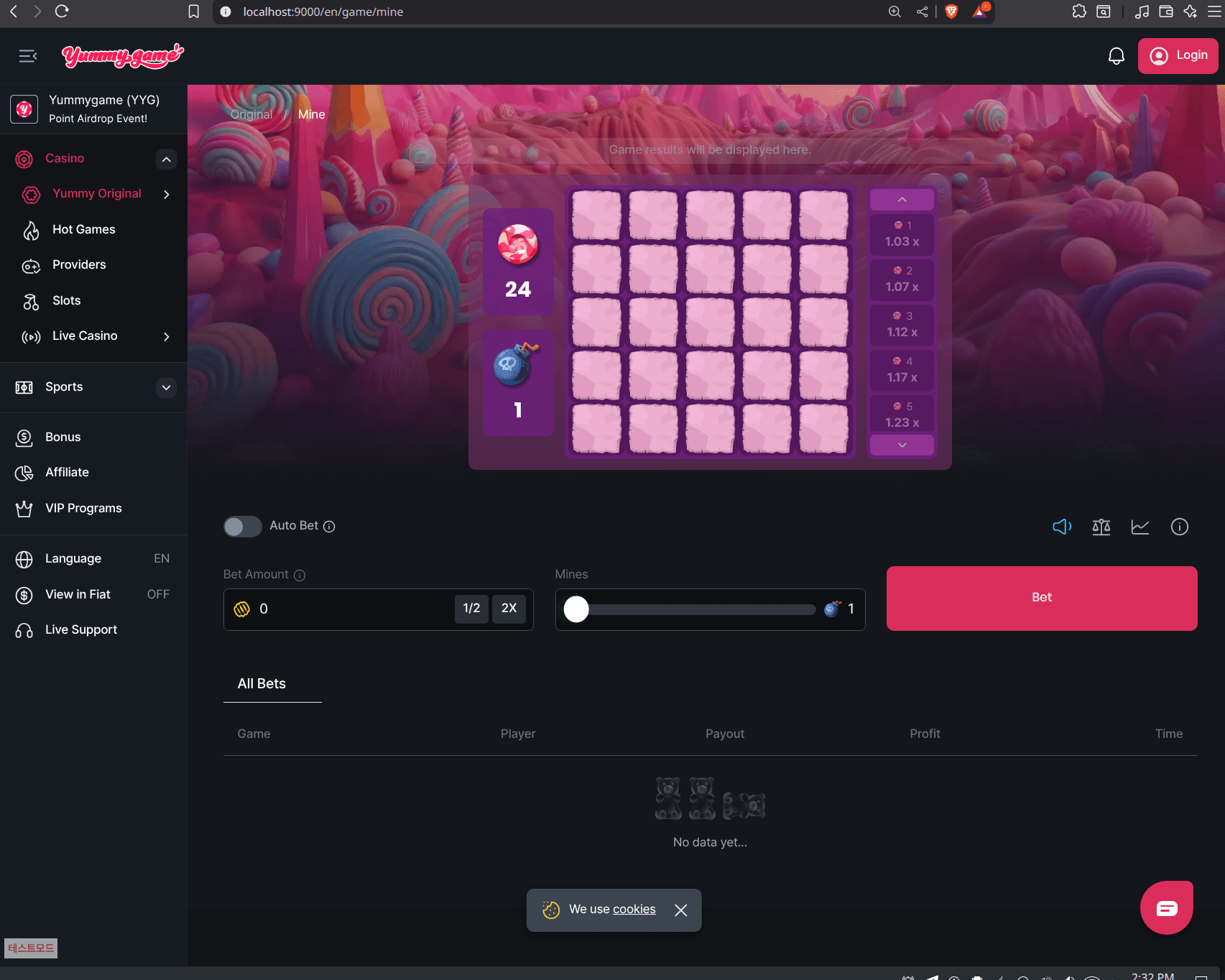Click the Mines slider handle

coord(576,609)
